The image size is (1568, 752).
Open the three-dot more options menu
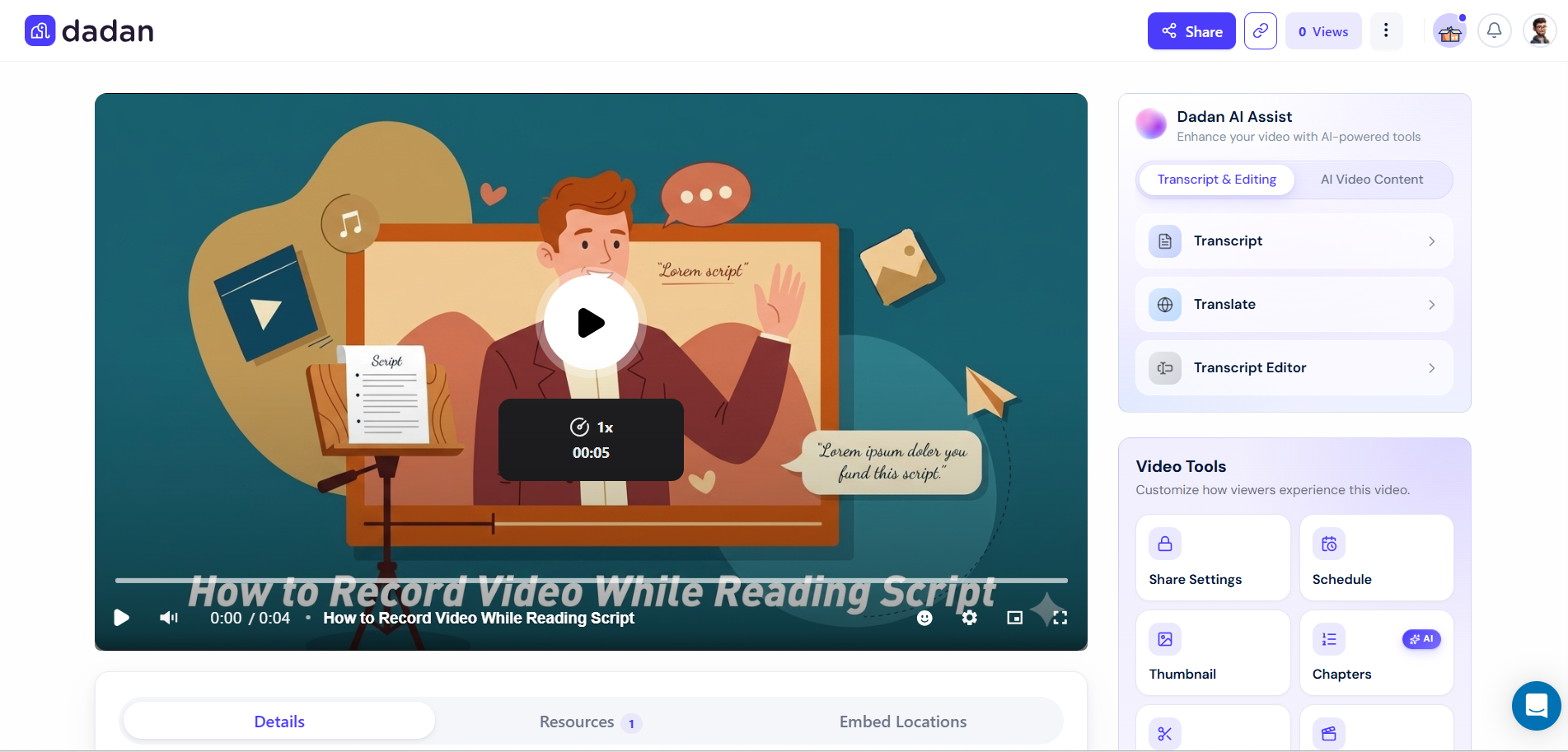tap(1386, 31)
